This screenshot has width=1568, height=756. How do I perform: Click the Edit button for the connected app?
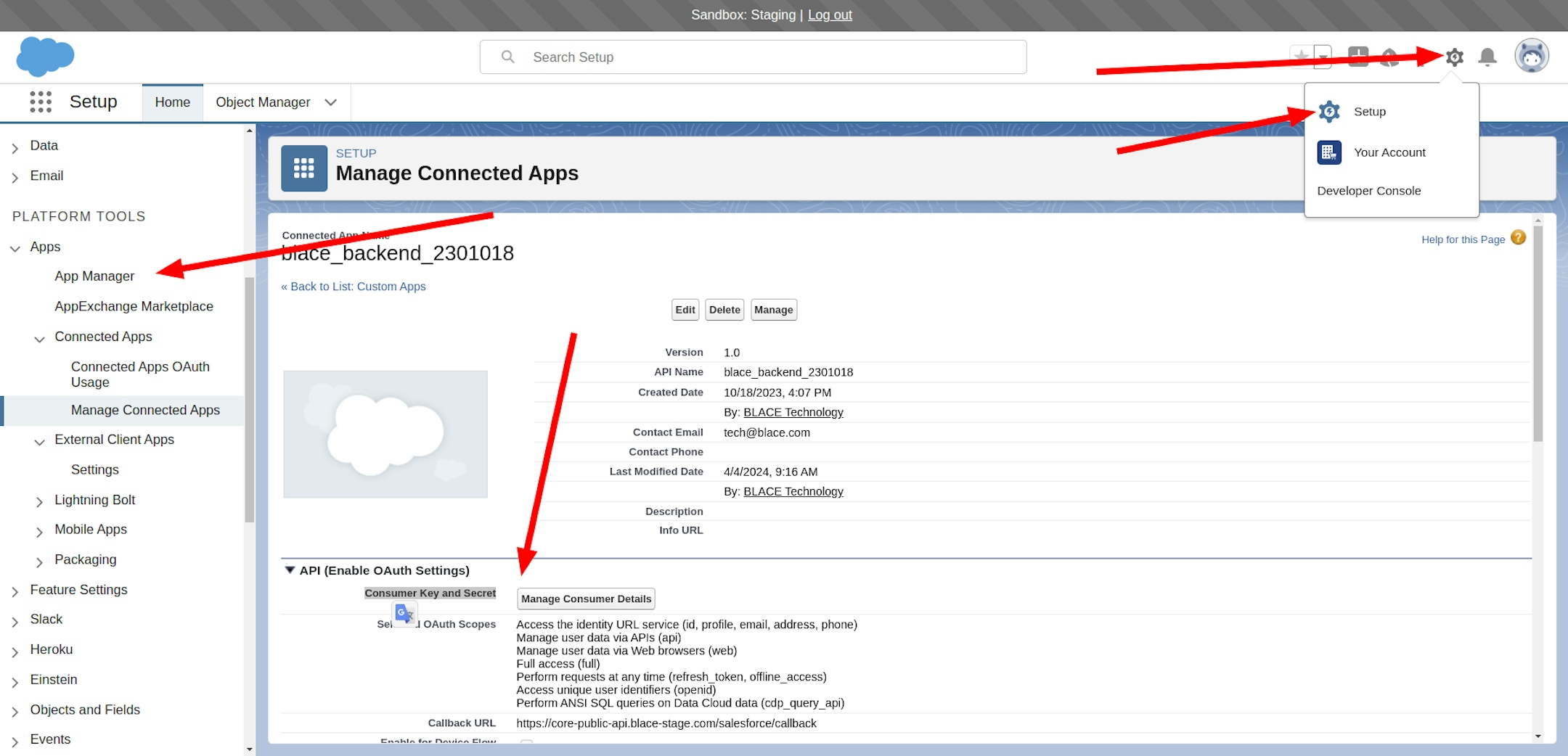click(x=685, y=310)
